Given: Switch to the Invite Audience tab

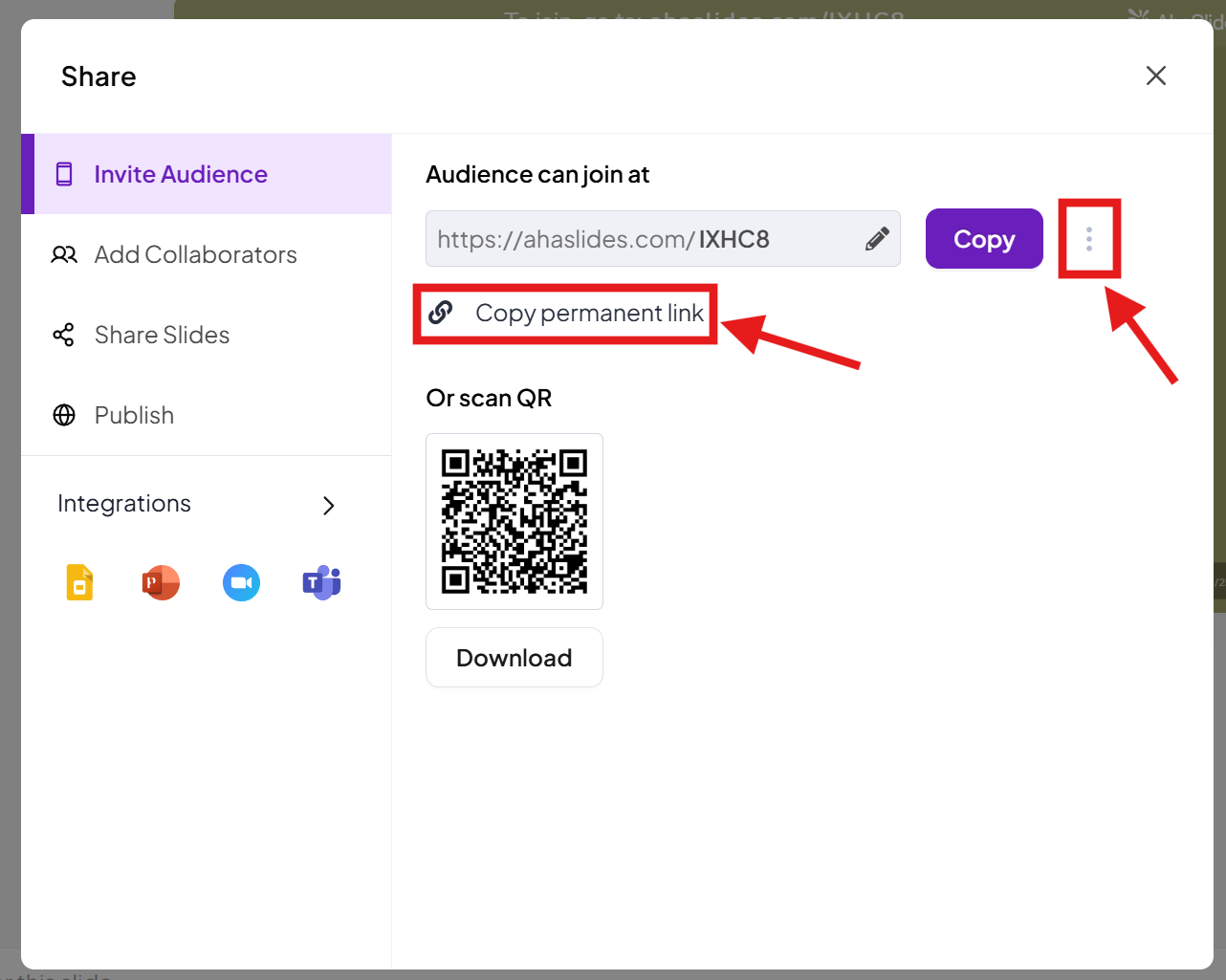Looking at the screenshot, I should click(x=181, y=174).
